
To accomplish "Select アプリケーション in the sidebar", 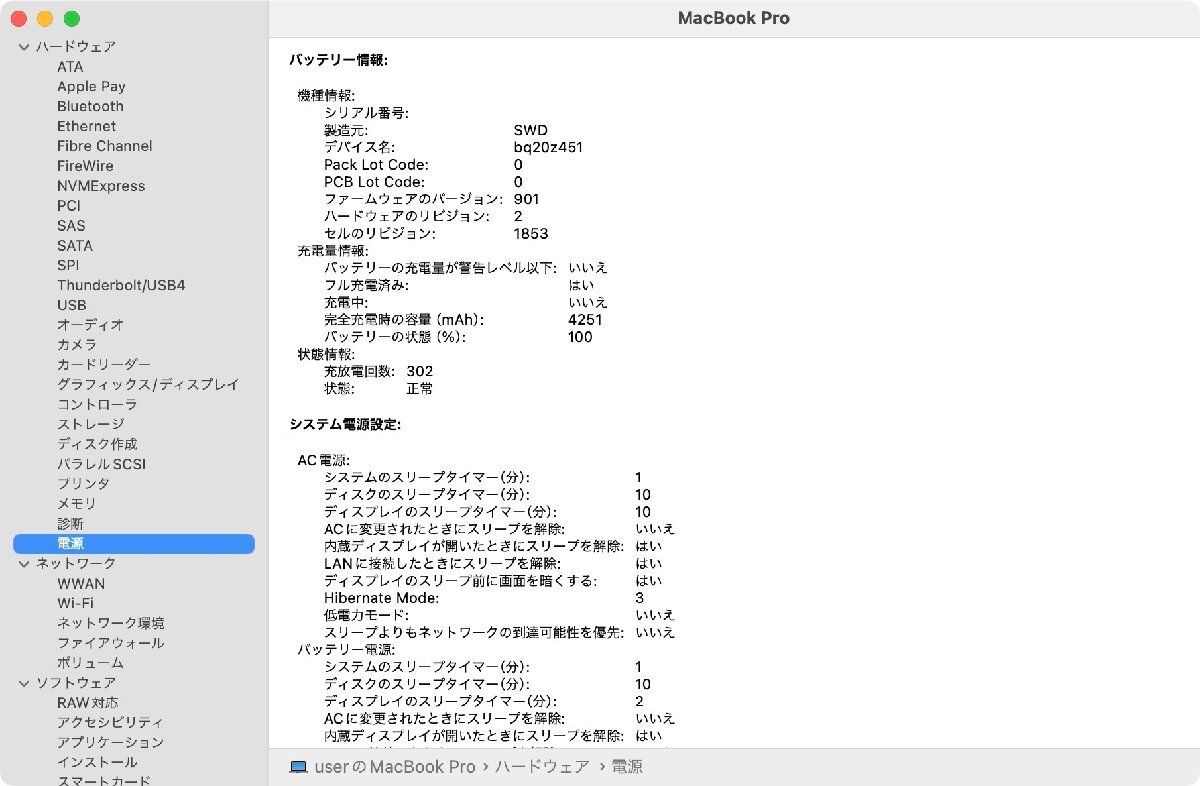I will [111, 742].
